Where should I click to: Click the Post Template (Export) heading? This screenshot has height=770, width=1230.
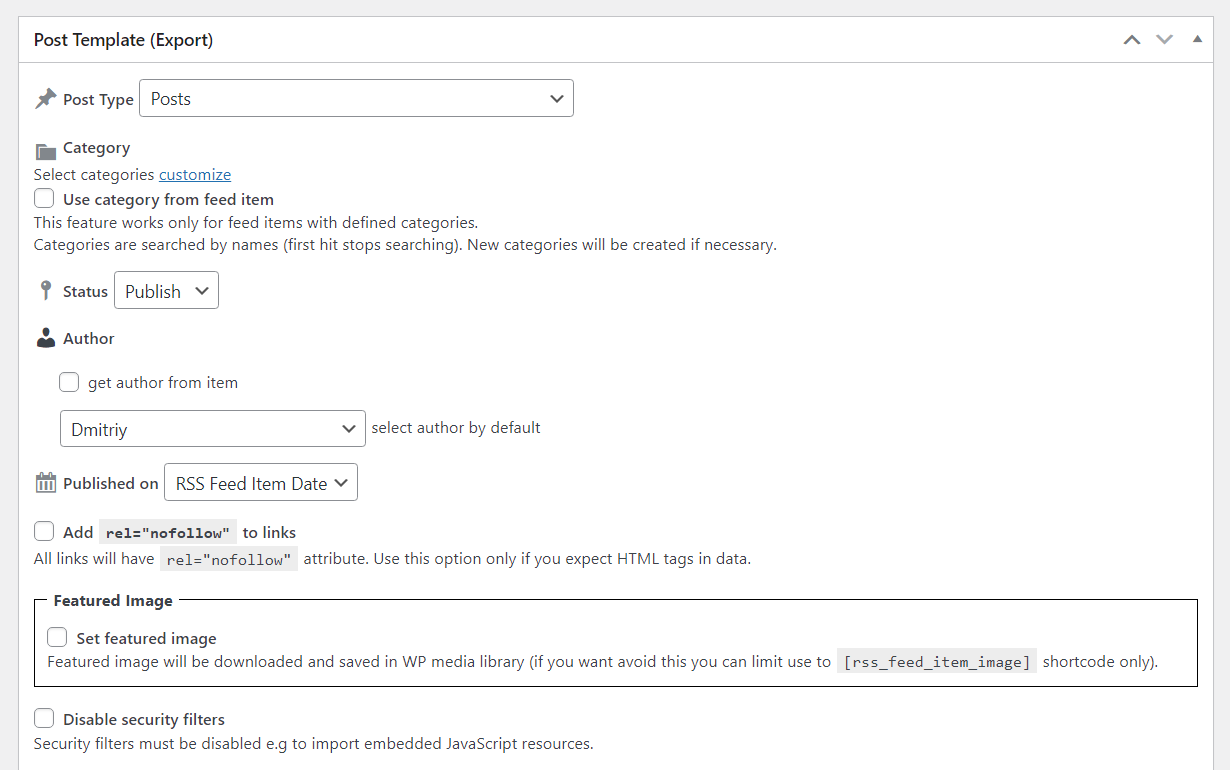pos(123,40)
